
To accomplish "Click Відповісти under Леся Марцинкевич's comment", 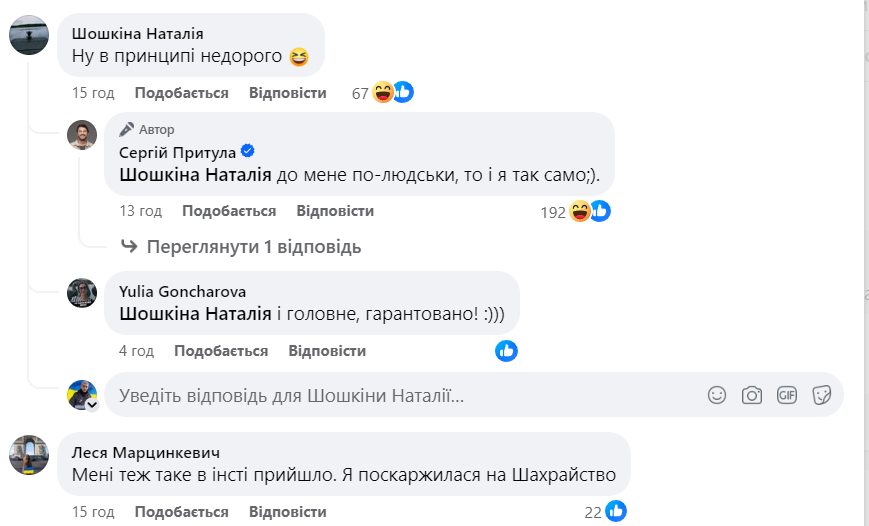I will [x=288, y=512].
